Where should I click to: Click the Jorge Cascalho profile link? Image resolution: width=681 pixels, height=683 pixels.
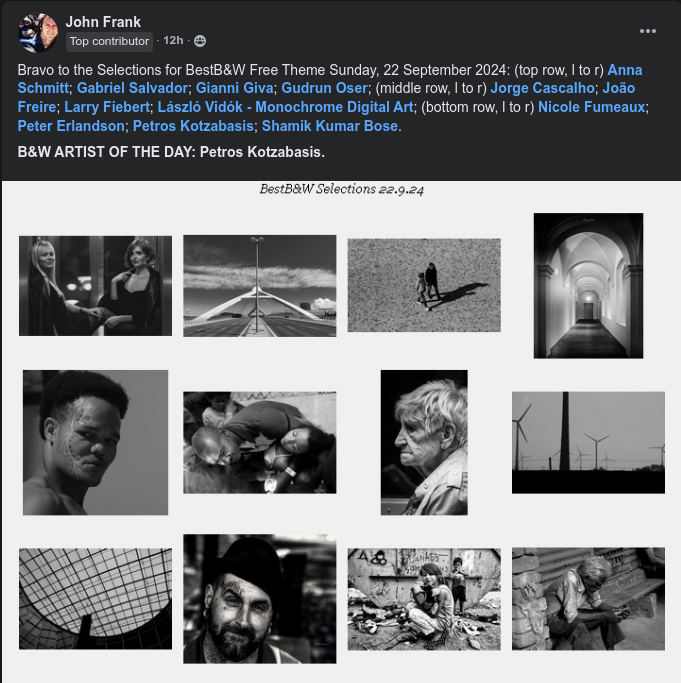click(542, 88)
